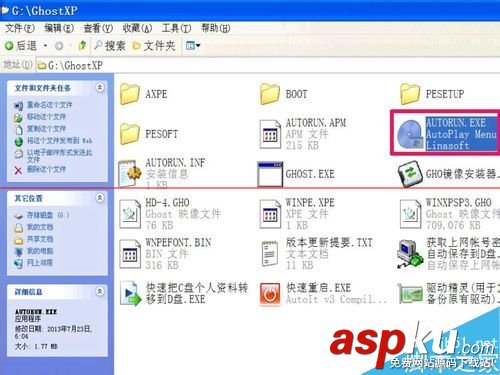Go up one folder level

[82, 45]
